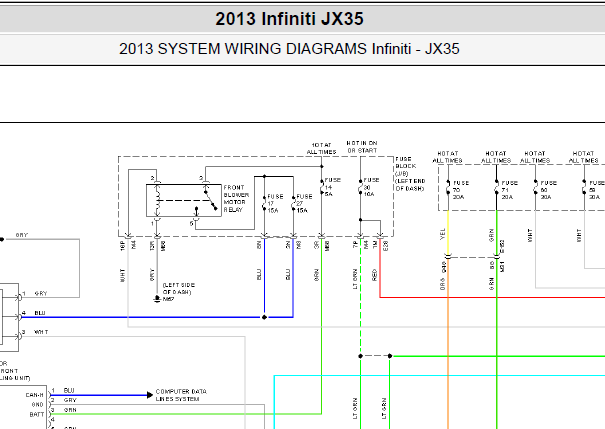Click the relay coil symbol inside the blower relay box
This screenshot has width=605, height=429.
(157, 201)
